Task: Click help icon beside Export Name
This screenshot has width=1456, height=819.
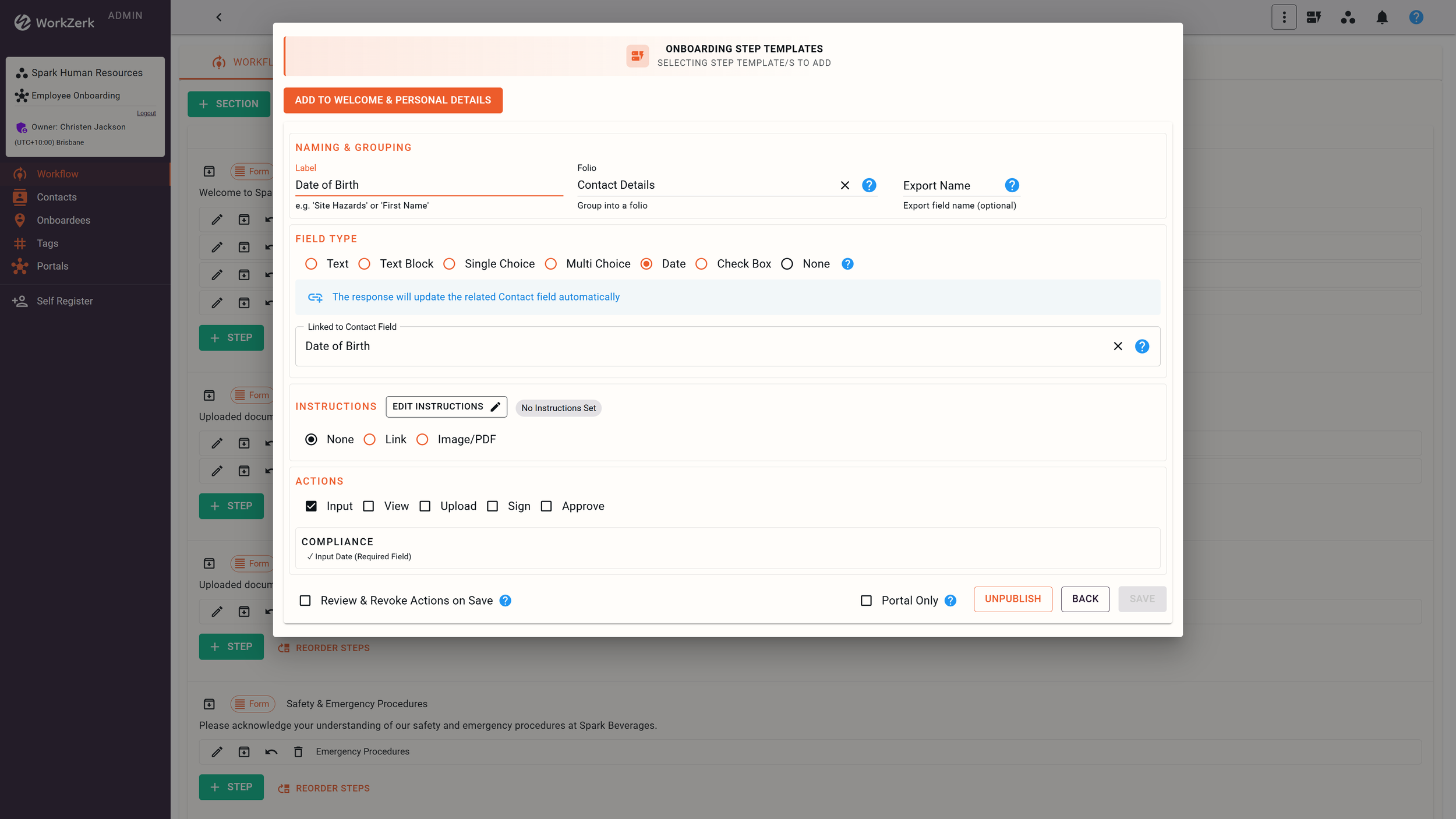Action: pyautogui.click(x=1012, y=185)
